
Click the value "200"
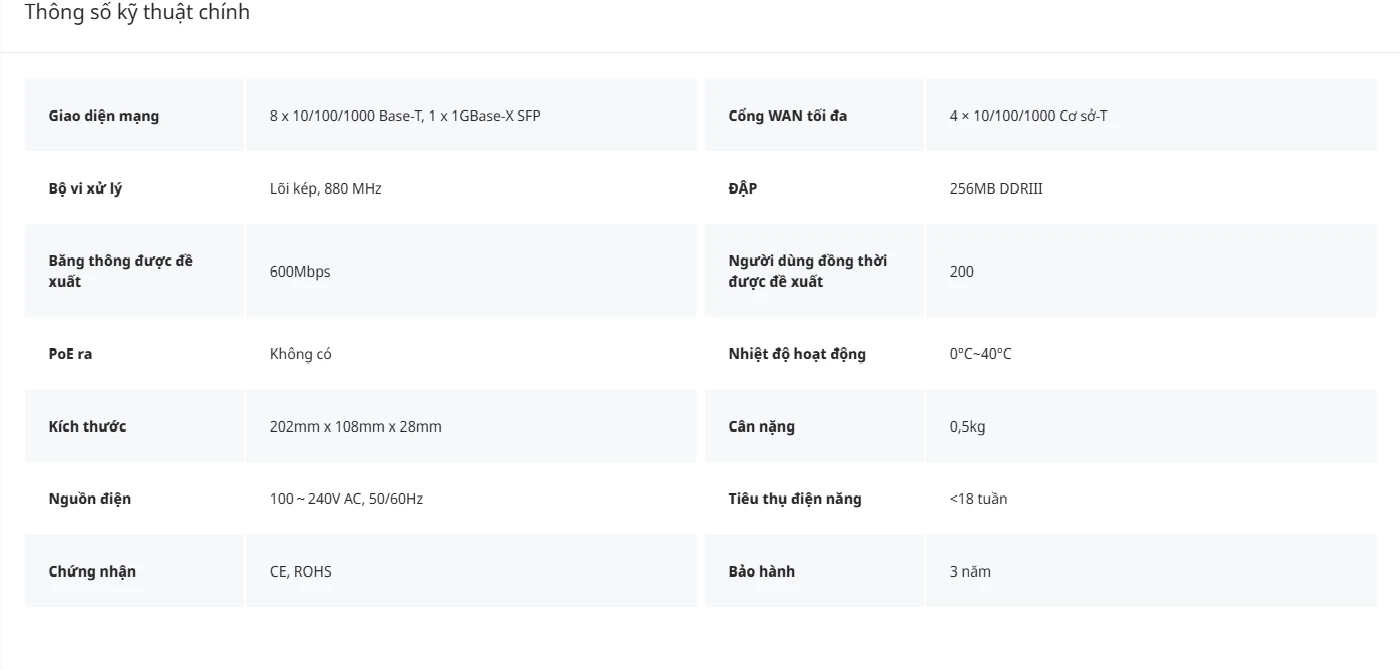(x=962, y=272)
